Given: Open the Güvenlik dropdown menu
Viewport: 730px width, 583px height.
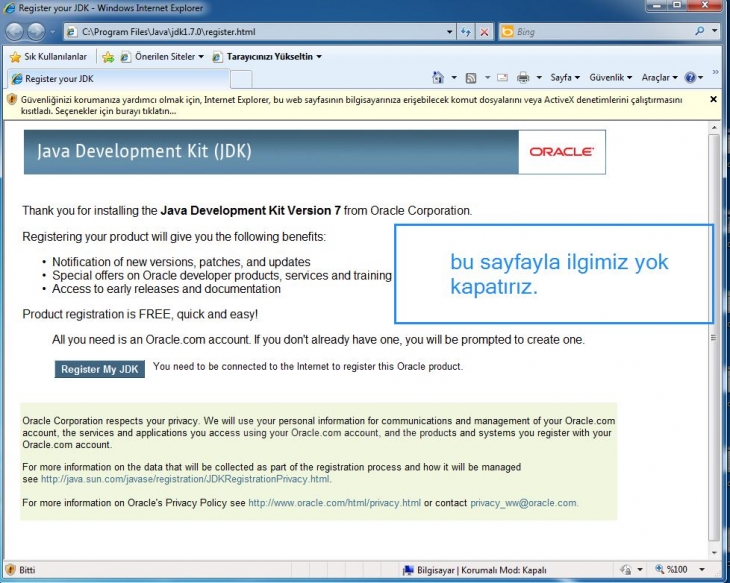Looking at the screenshot, I should [609, 77].
